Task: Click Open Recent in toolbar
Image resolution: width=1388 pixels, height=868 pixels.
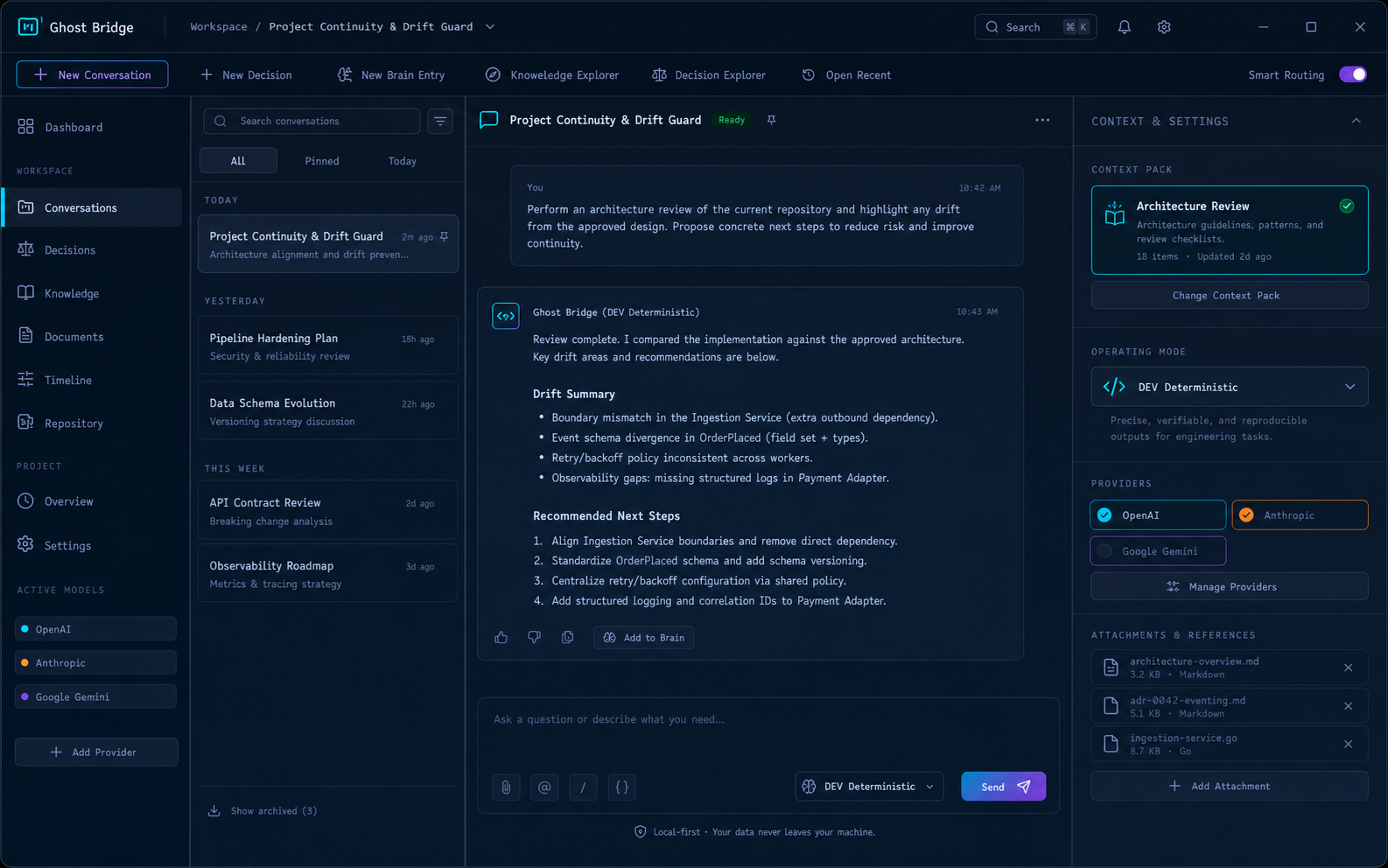Action: point(846,75)
